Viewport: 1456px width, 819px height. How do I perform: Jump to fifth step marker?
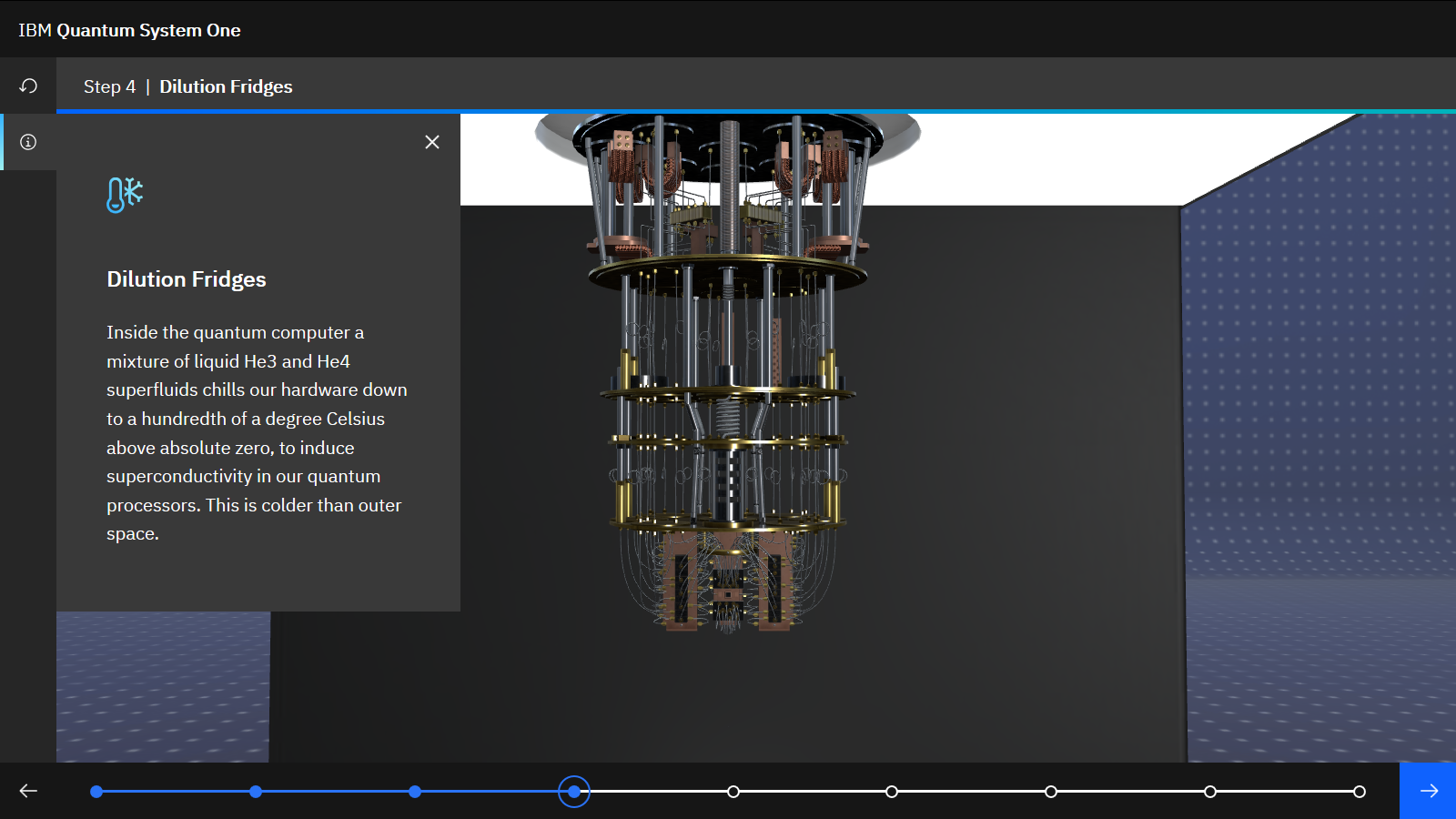coord(733,792)
